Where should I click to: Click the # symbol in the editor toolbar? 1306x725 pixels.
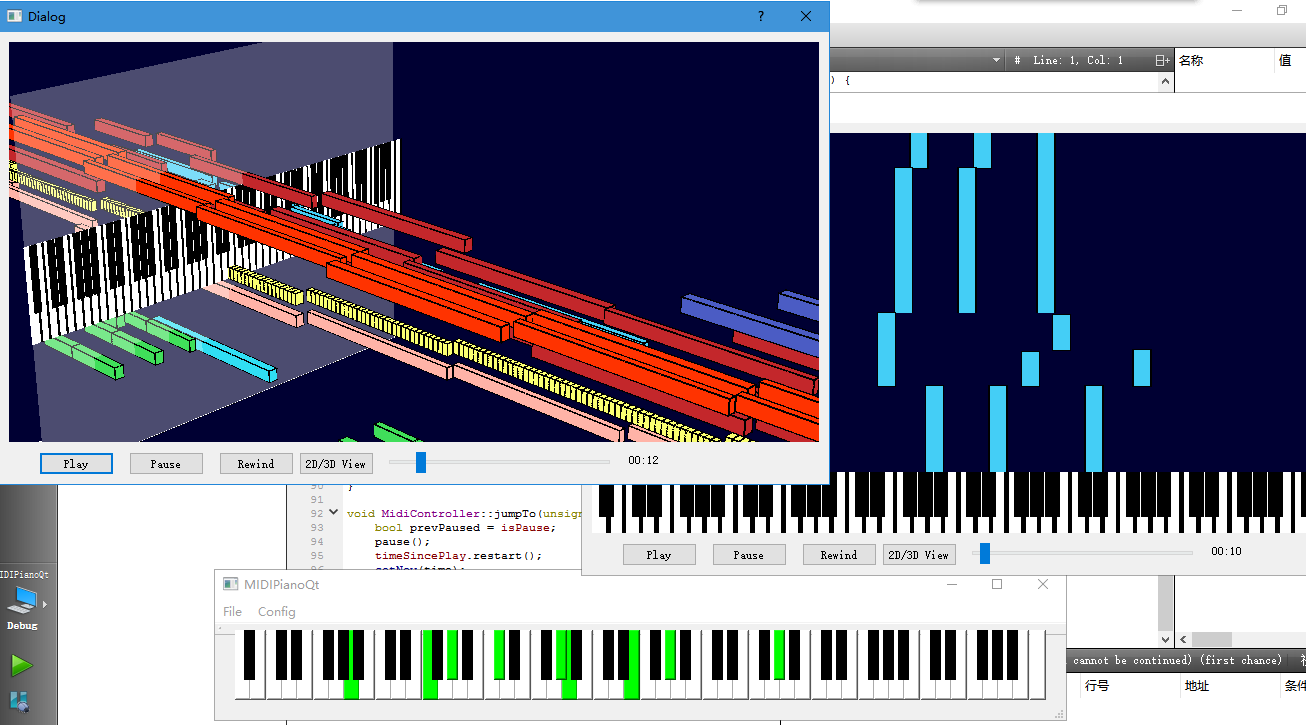click(x=1016, y=60)
